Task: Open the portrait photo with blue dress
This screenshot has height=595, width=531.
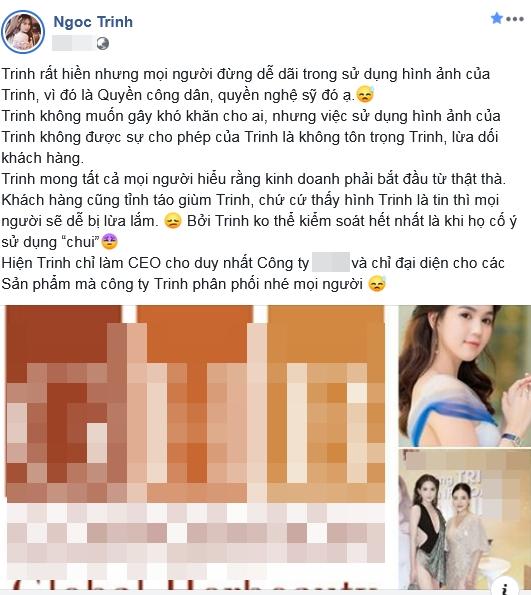Action: (x=465, y=375)
